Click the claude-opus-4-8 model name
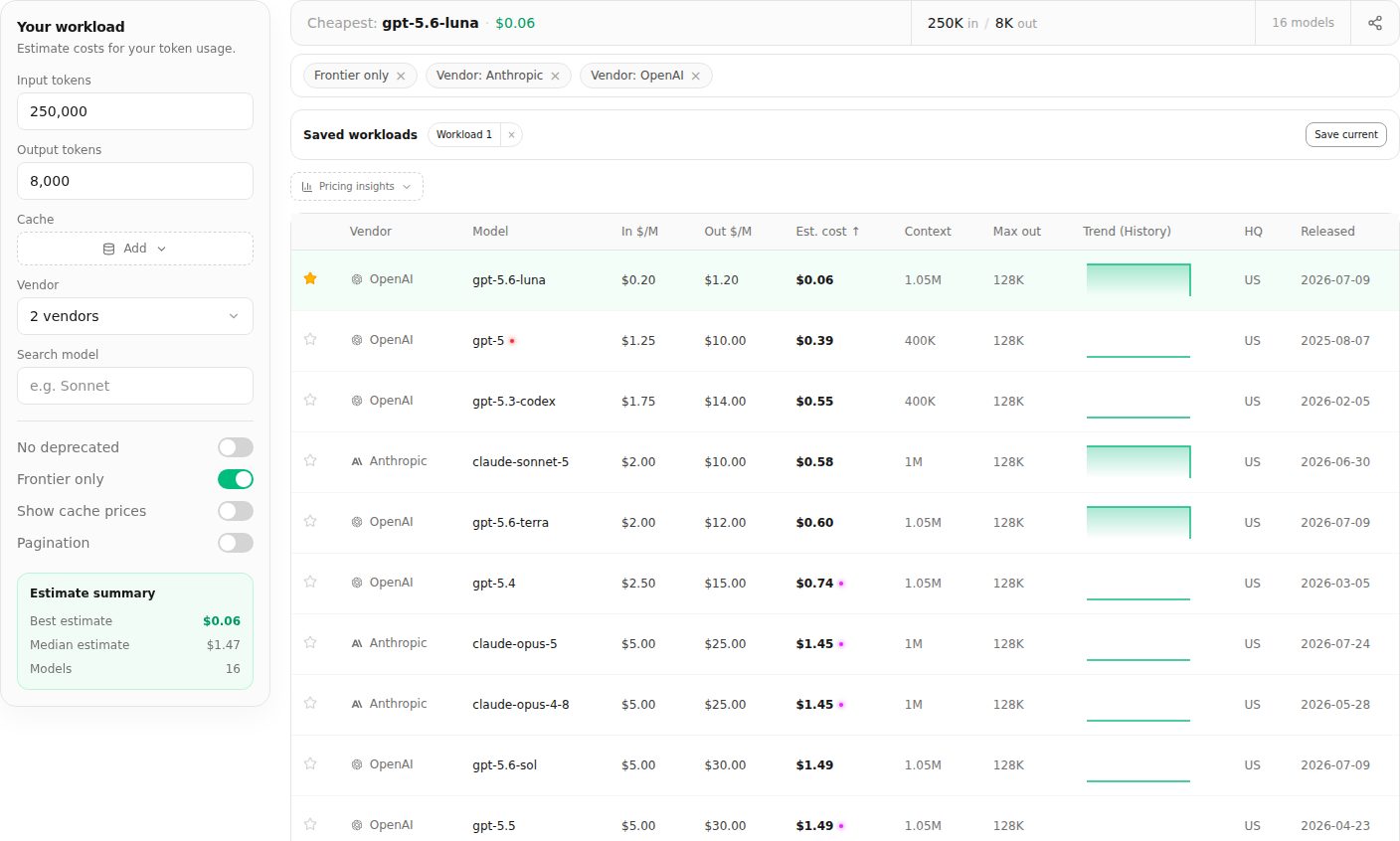The width and height of the screenshot is (1400, 841). point(521,705)
